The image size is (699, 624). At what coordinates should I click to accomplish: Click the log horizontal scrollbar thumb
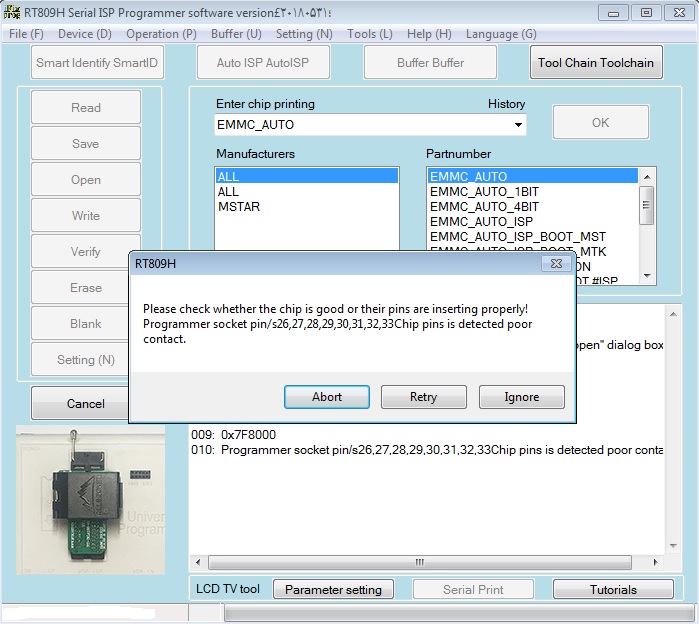pos(419,562)
